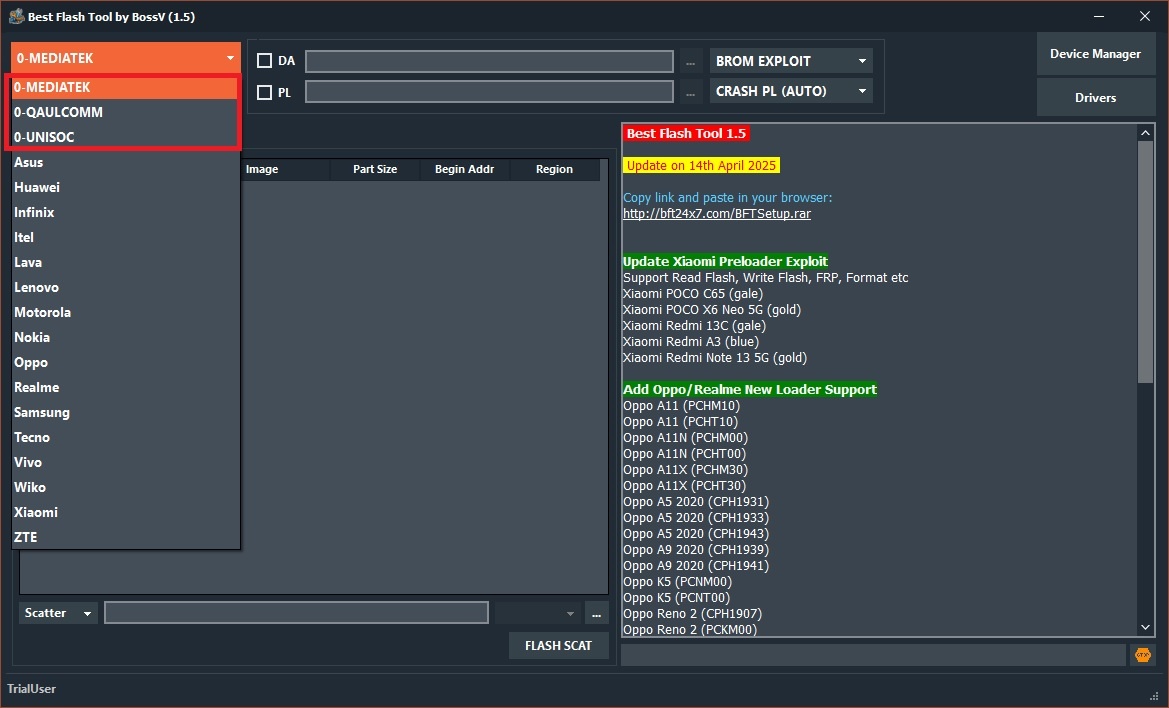Click 'Update on 14th April 2025' text

702,165
